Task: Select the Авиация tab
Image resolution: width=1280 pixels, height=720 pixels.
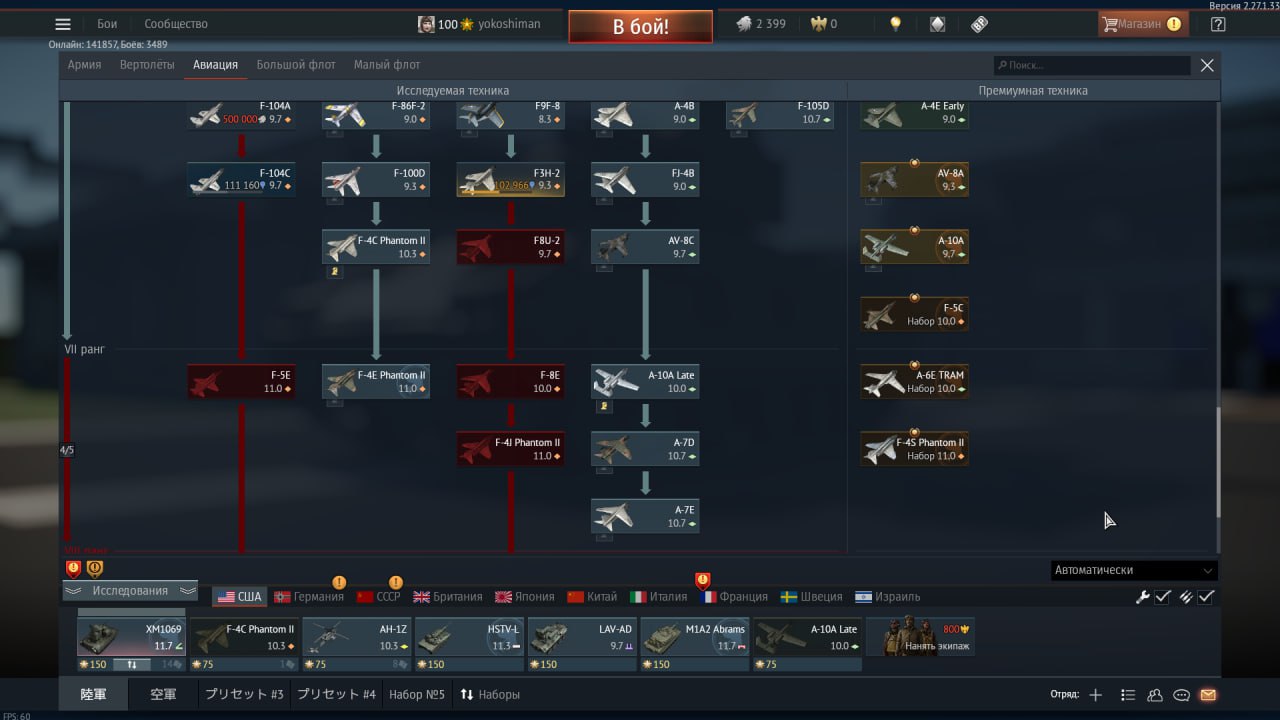Action: tap(215, 65)
